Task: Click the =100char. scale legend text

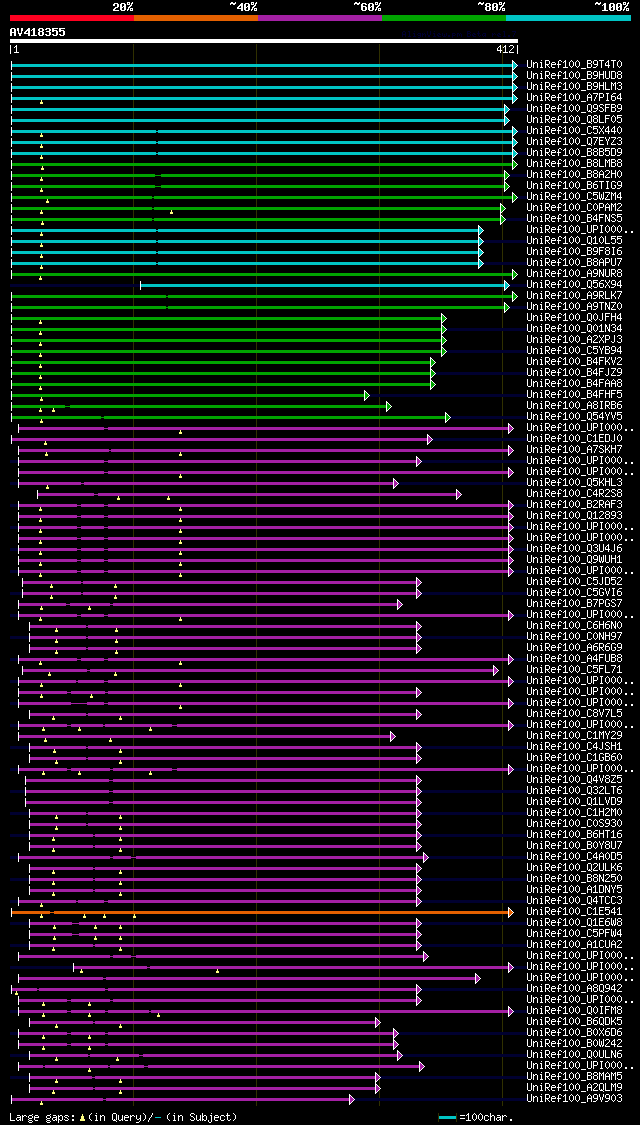Action: point(485,1118)
